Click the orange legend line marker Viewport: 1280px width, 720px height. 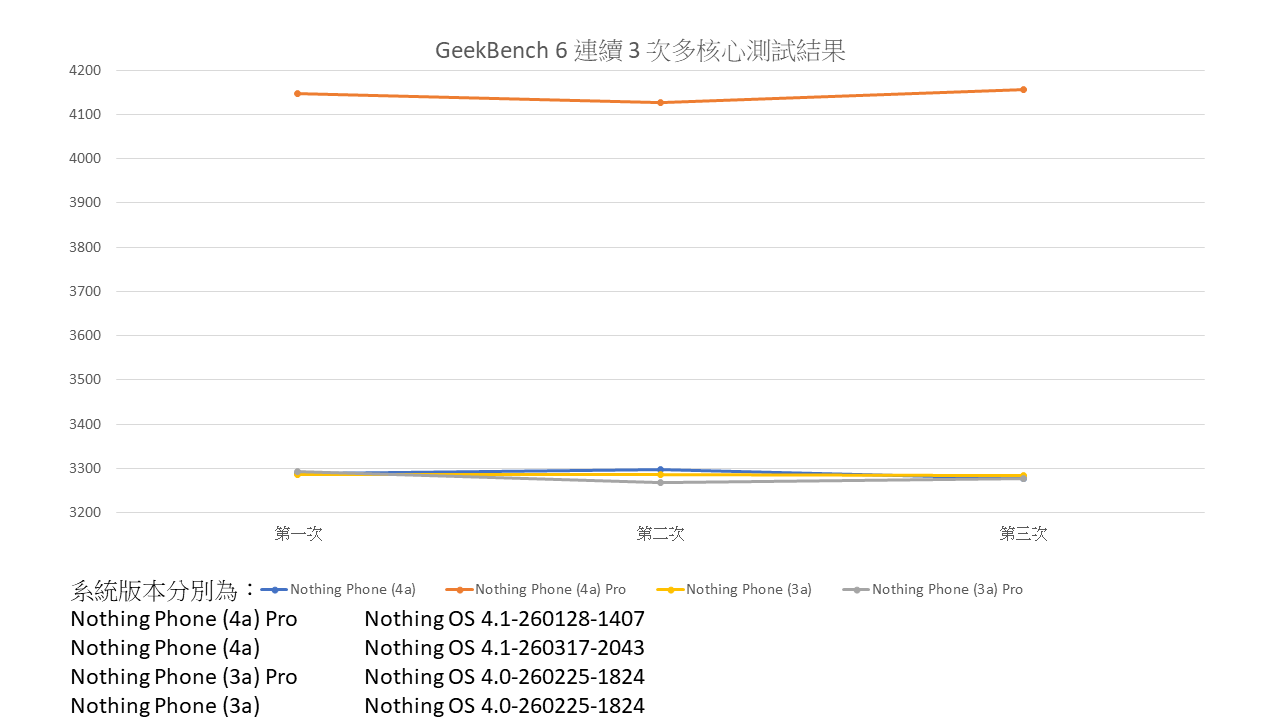coord(459,589)
